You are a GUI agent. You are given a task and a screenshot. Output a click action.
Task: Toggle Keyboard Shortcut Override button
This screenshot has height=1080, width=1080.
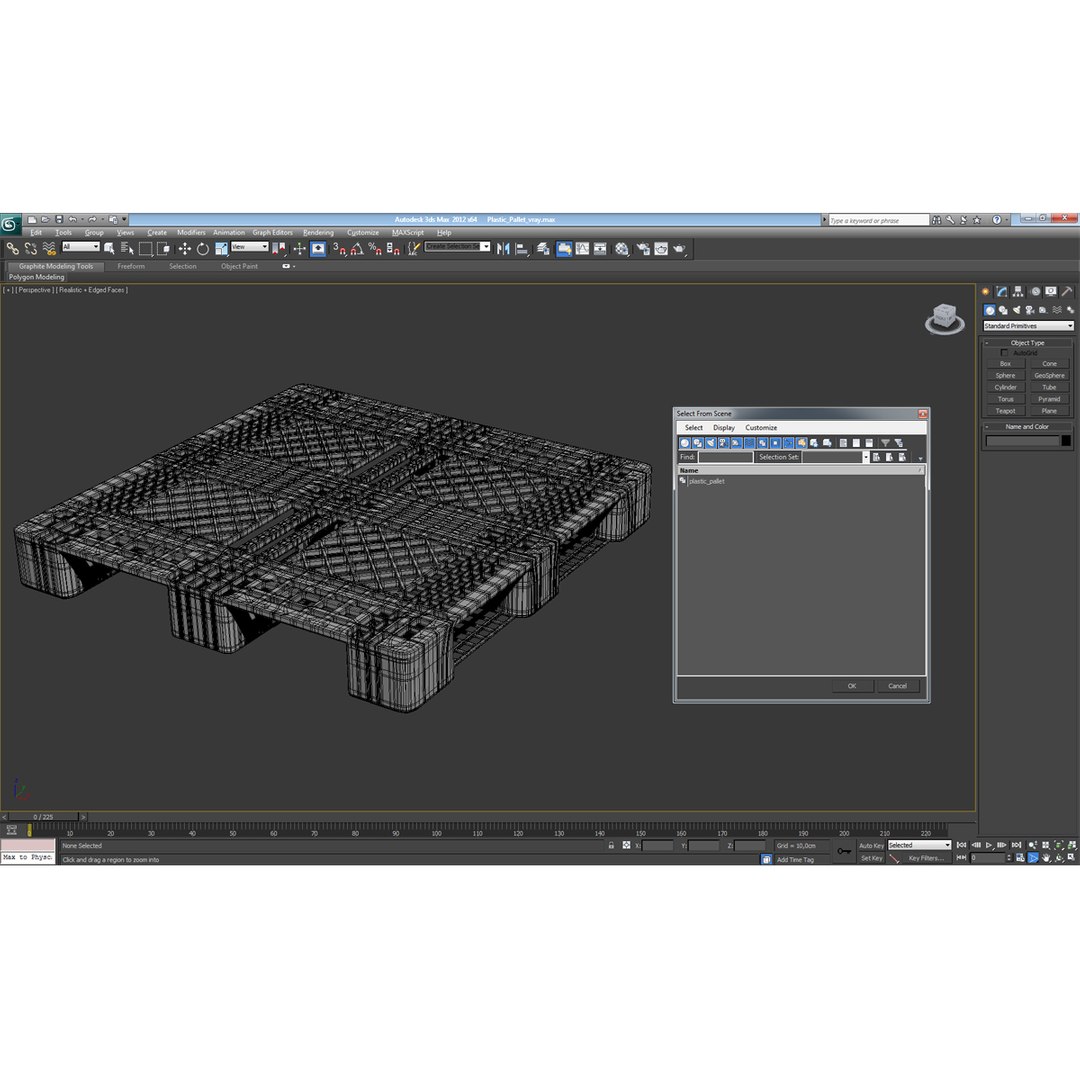(x=318, y=249)
